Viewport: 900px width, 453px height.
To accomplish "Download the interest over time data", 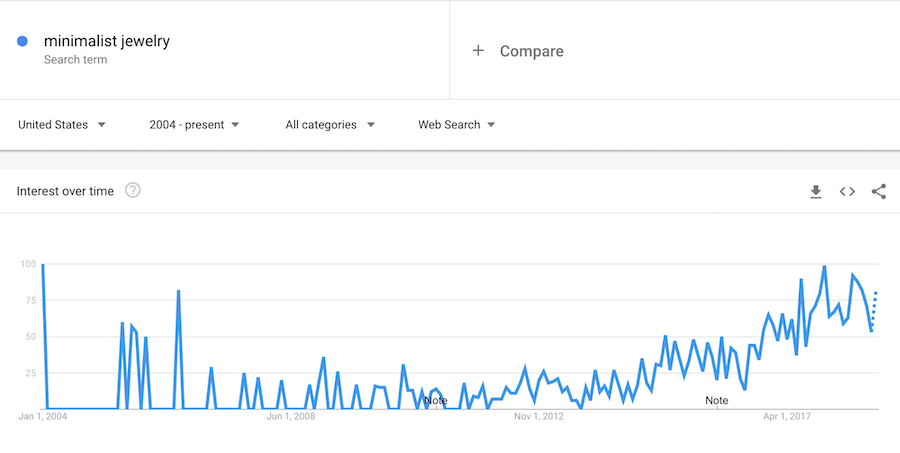I will click(x=816, y=191).
